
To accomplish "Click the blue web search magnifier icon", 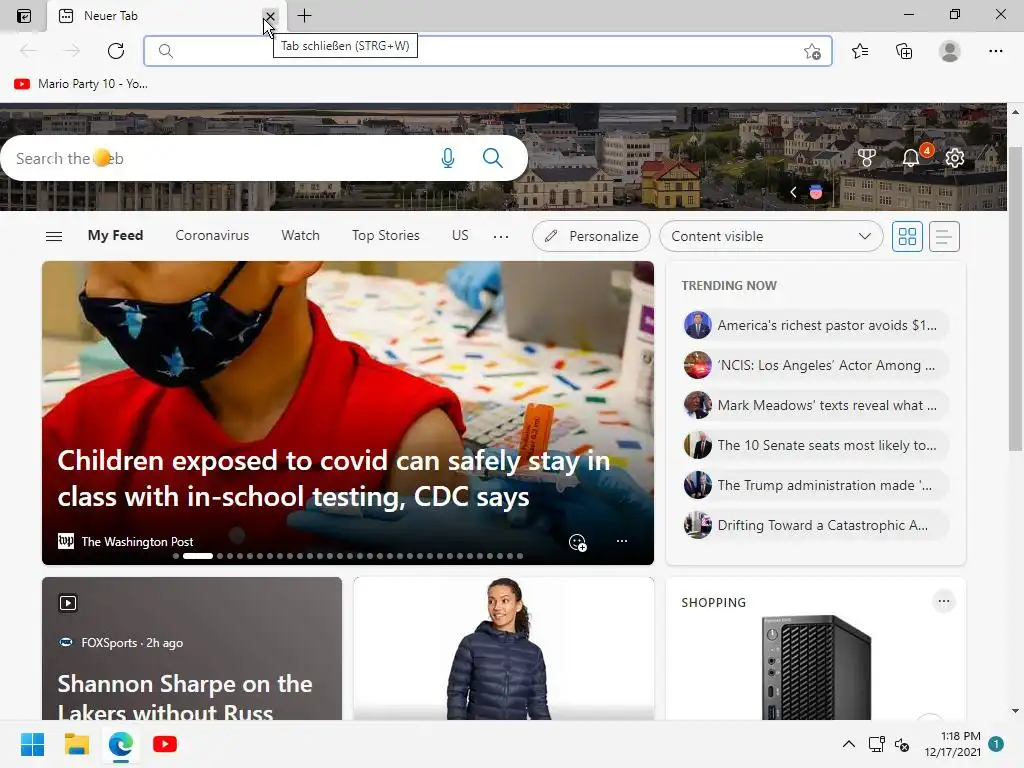I will click(493, 158).
